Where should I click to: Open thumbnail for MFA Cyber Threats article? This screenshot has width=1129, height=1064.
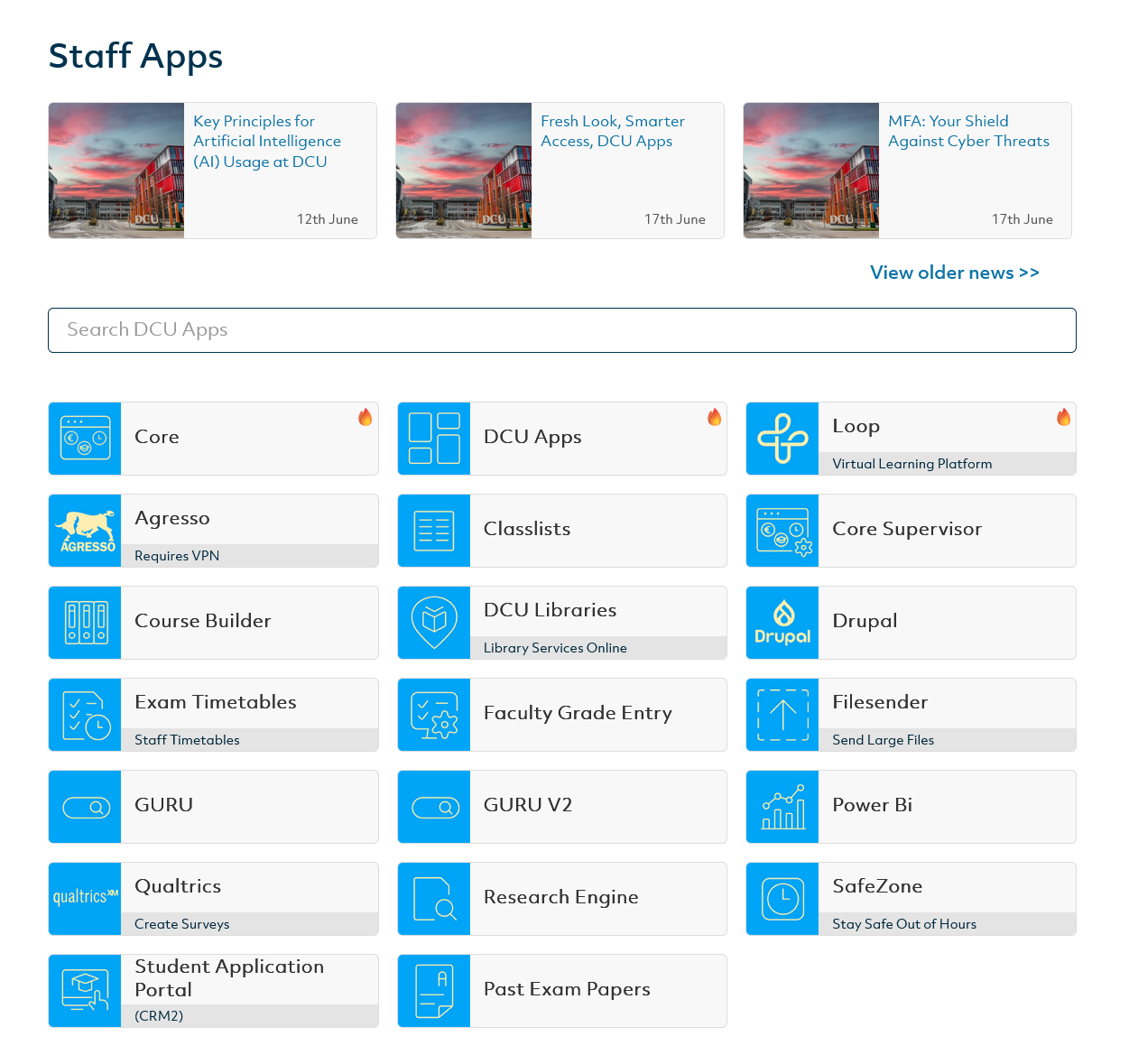click(811, 171)
